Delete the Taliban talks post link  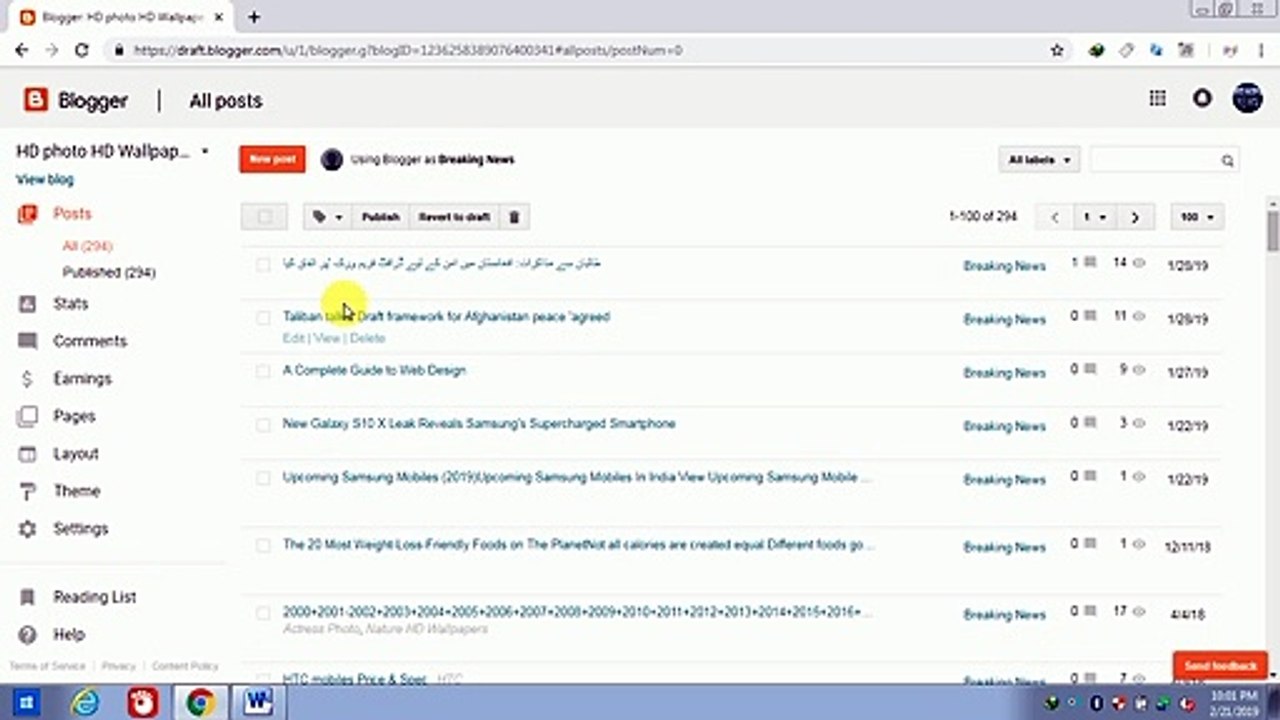(367, 338)
